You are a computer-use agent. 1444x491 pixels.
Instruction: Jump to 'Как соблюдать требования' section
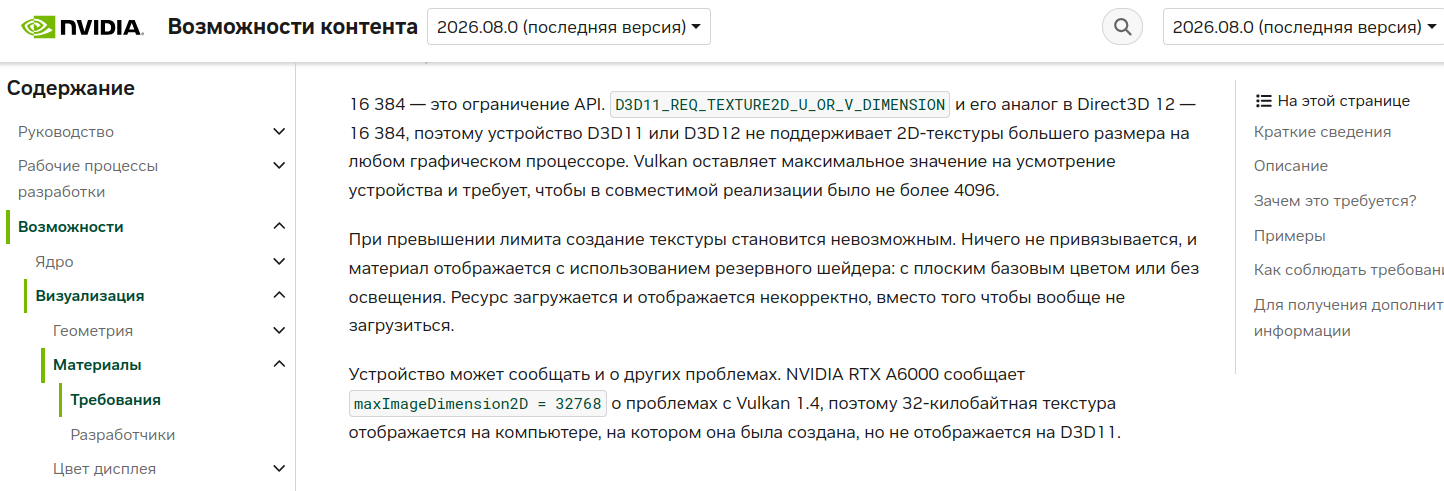point(1349,270)
